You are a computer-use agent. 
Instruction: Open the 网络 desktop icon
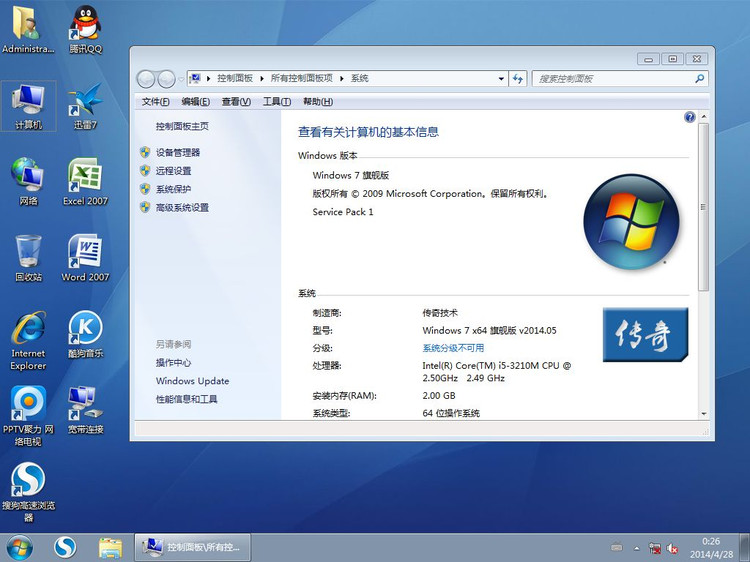tap(28, 182)
